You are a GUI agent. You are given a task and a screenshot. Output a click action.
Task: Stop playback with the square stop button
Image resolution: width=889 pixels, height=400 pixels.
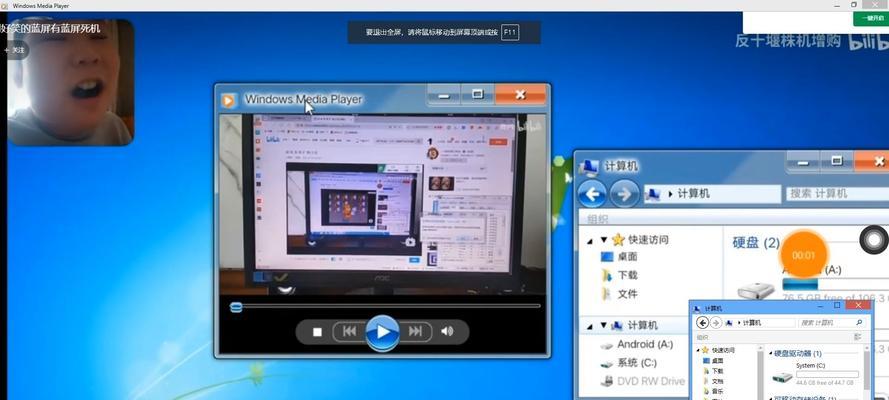point(318,332)
